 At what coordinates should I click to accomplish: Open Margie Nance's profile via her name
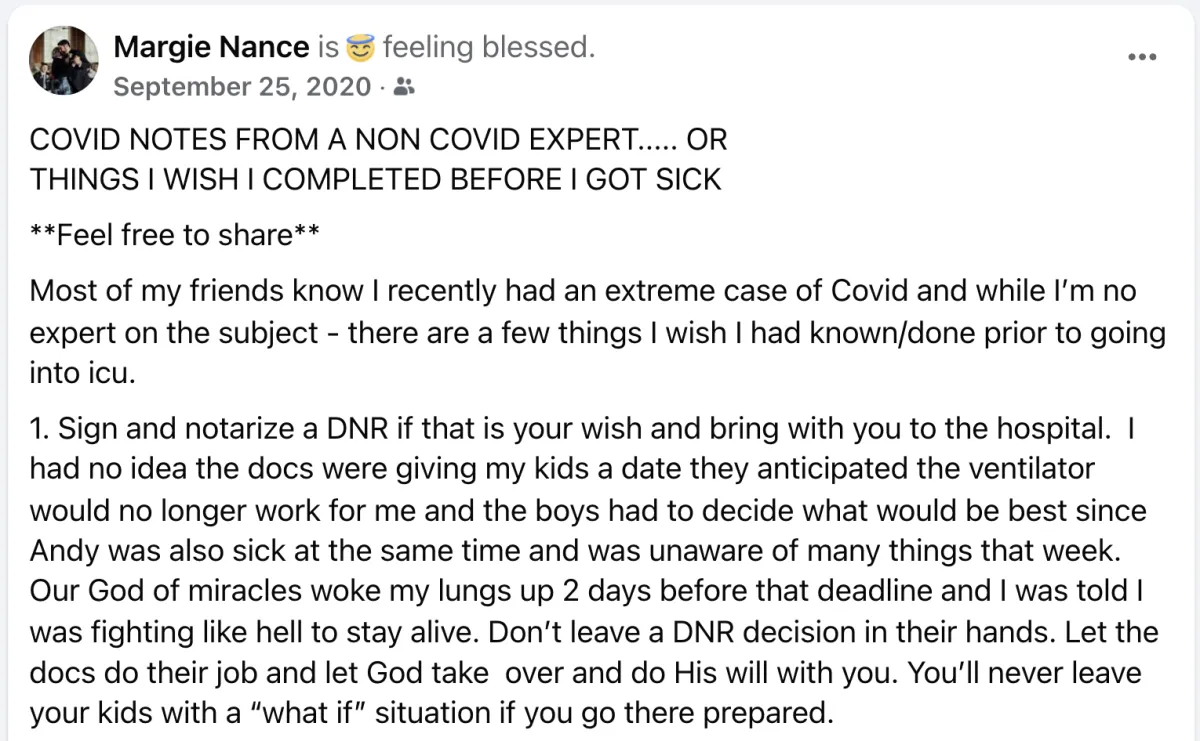(212, 46)
